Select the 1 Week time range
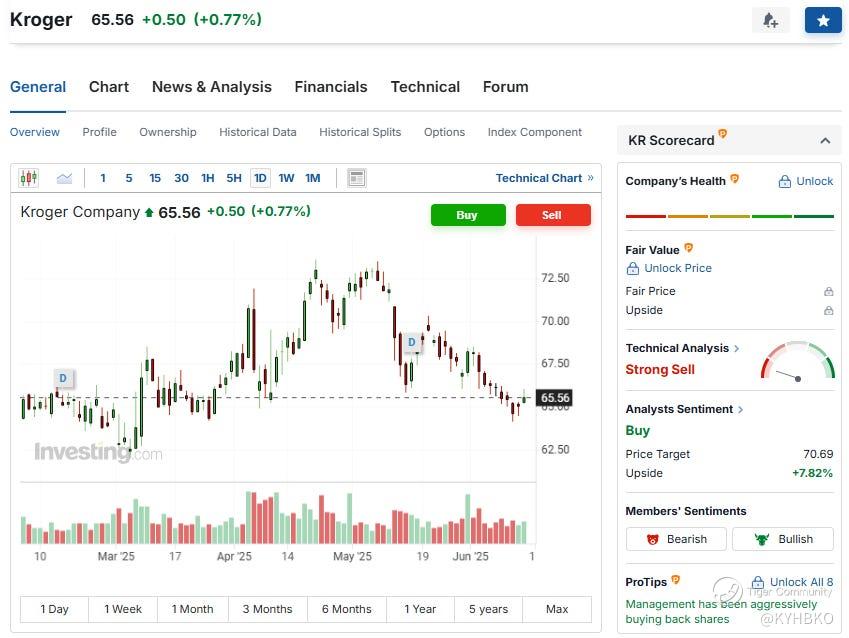Screen dimensions: 849x638 tap(123, 609)
